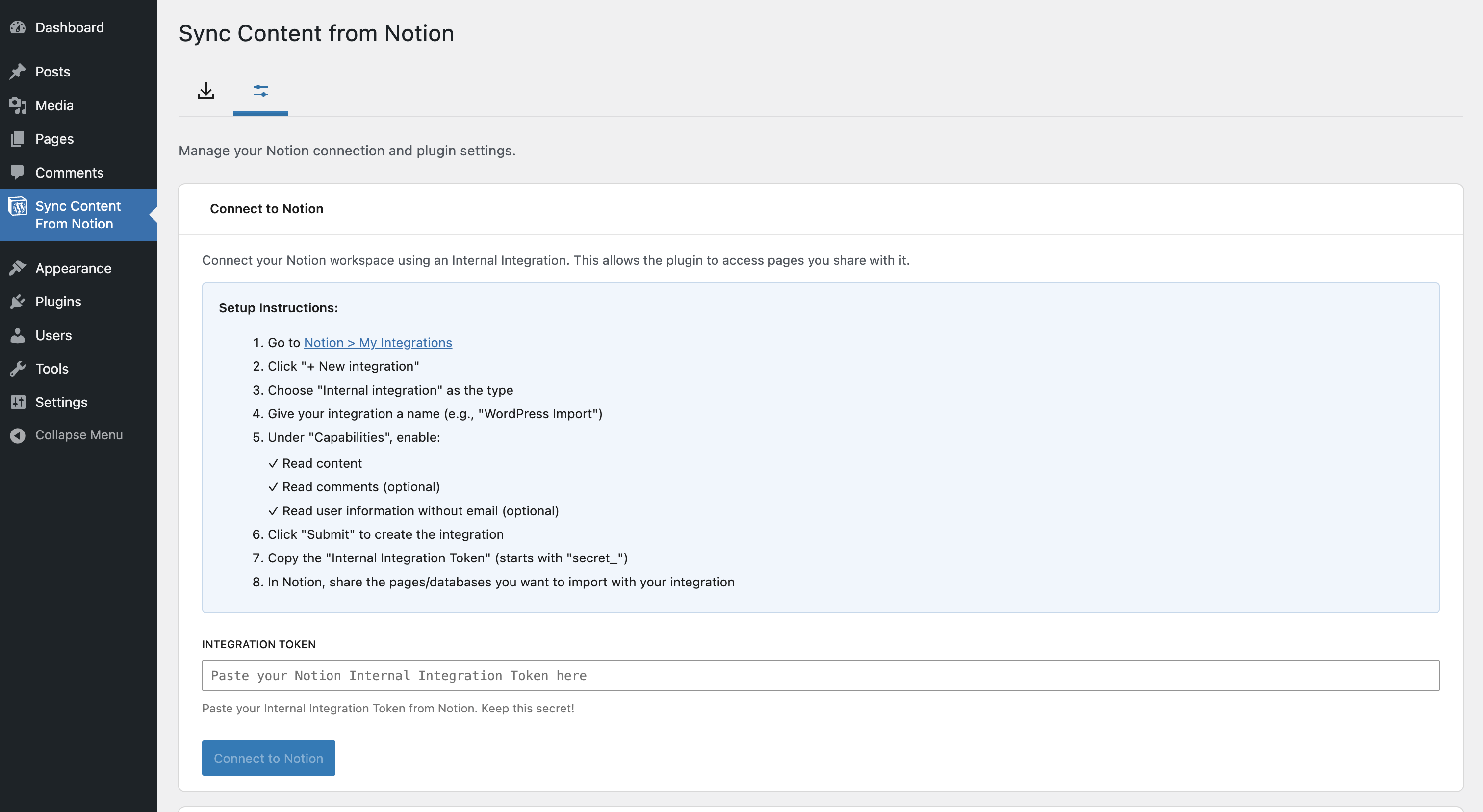Viewport: 1483px width, 812px height.
Task: Click the Pages stacked-pages icon
Action: (x=18, y=138)
